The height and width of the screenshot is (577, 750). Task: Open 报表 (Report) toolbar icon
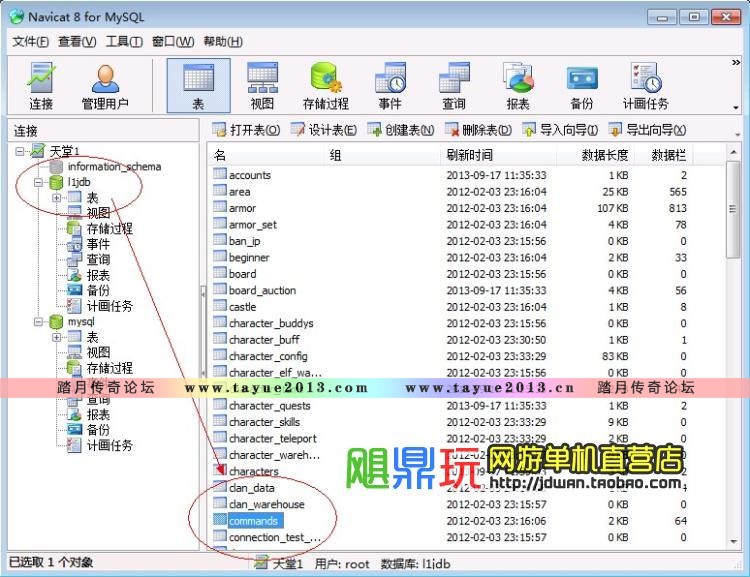(x=518, y=86)
